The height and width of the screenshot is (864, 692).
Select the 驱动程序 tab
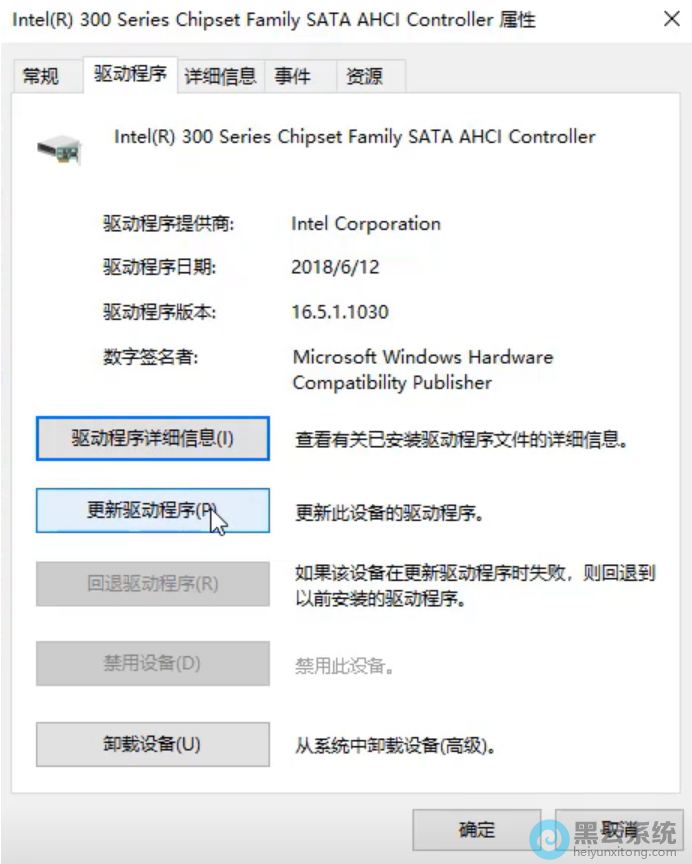130,74
